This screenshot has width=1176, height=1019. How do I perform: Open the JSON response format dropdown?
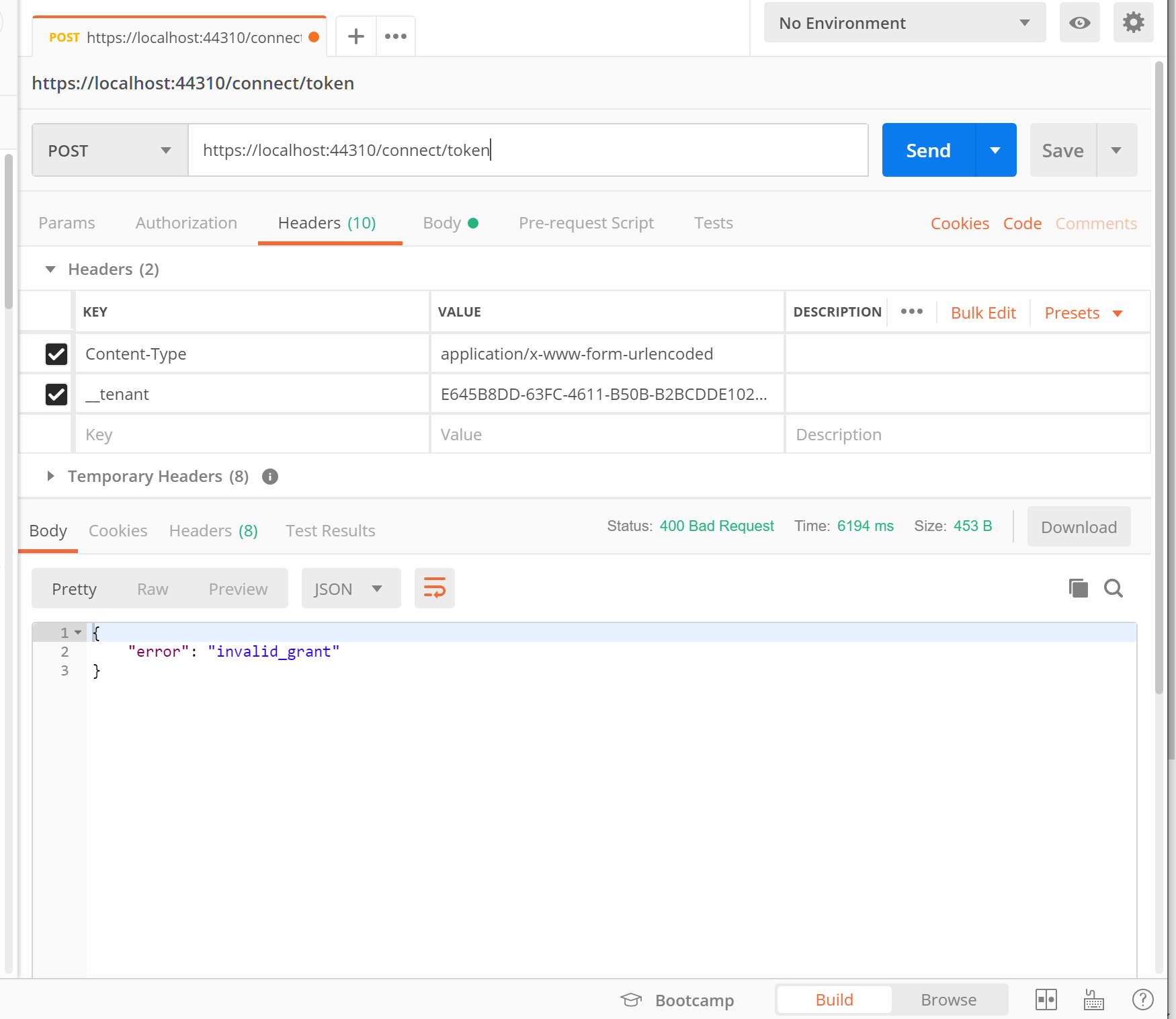click(351, 587)
